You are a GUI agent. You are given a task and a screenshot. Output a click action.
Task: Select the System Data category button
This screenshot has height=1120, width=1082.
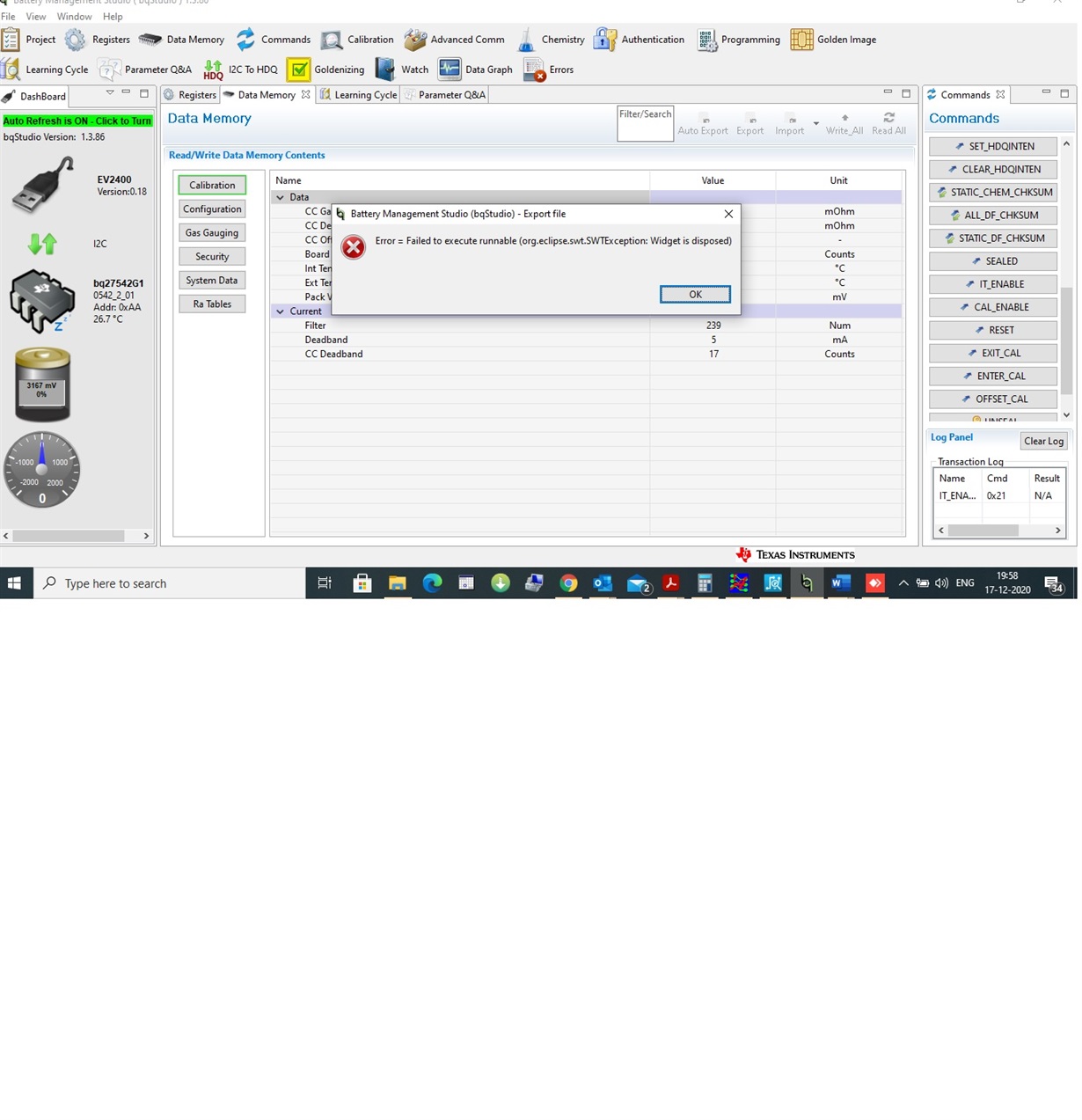[x=212, y=281]
